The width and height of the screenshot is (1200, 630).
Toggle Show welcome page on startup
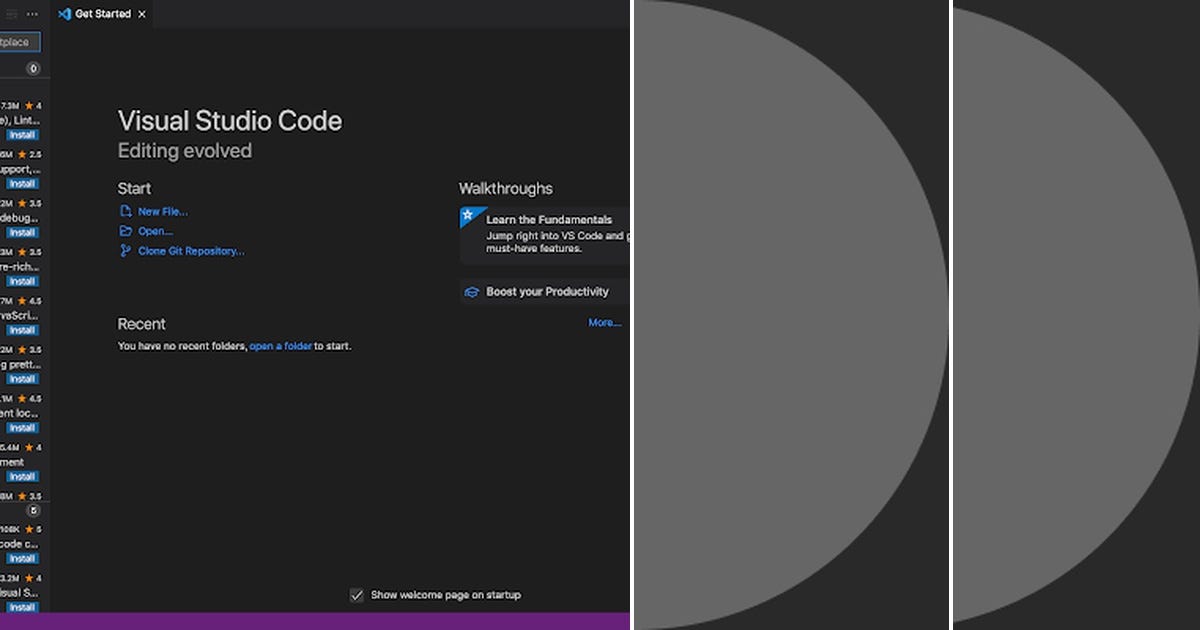357,594
